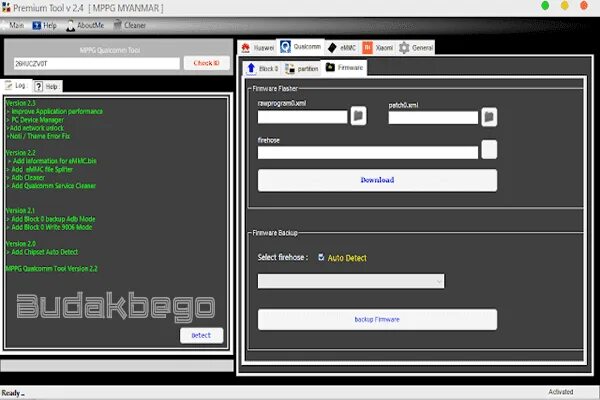Image resolution: width=600 pixels, height=400 pixels.
Task: Click 'Add Chipset Auto Detect' log line
Action: 44,252
